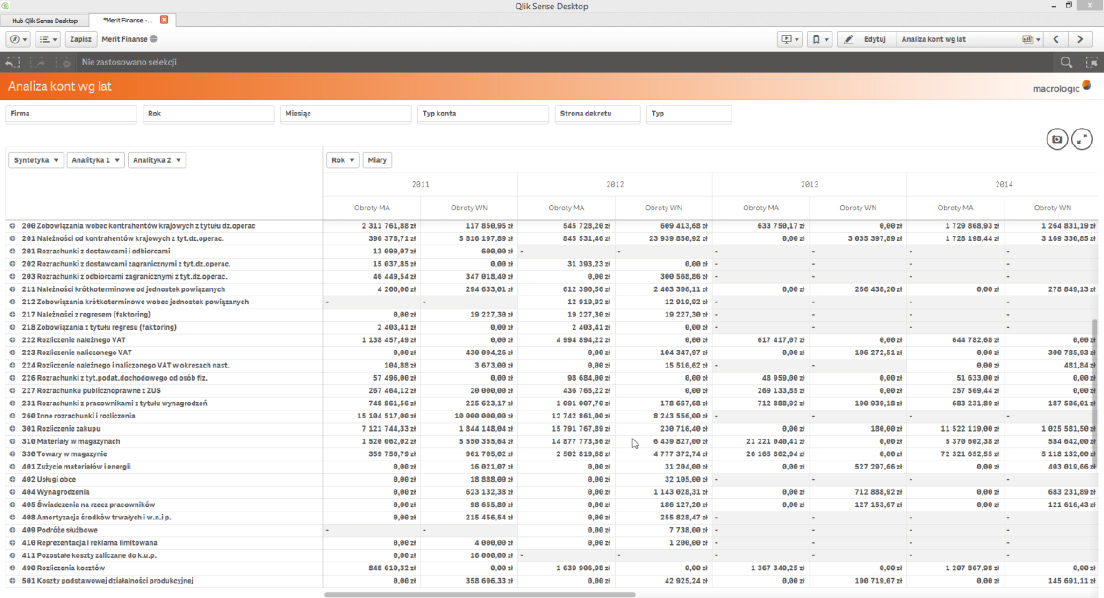Open the global list menu icon

[x=47, y=39]
